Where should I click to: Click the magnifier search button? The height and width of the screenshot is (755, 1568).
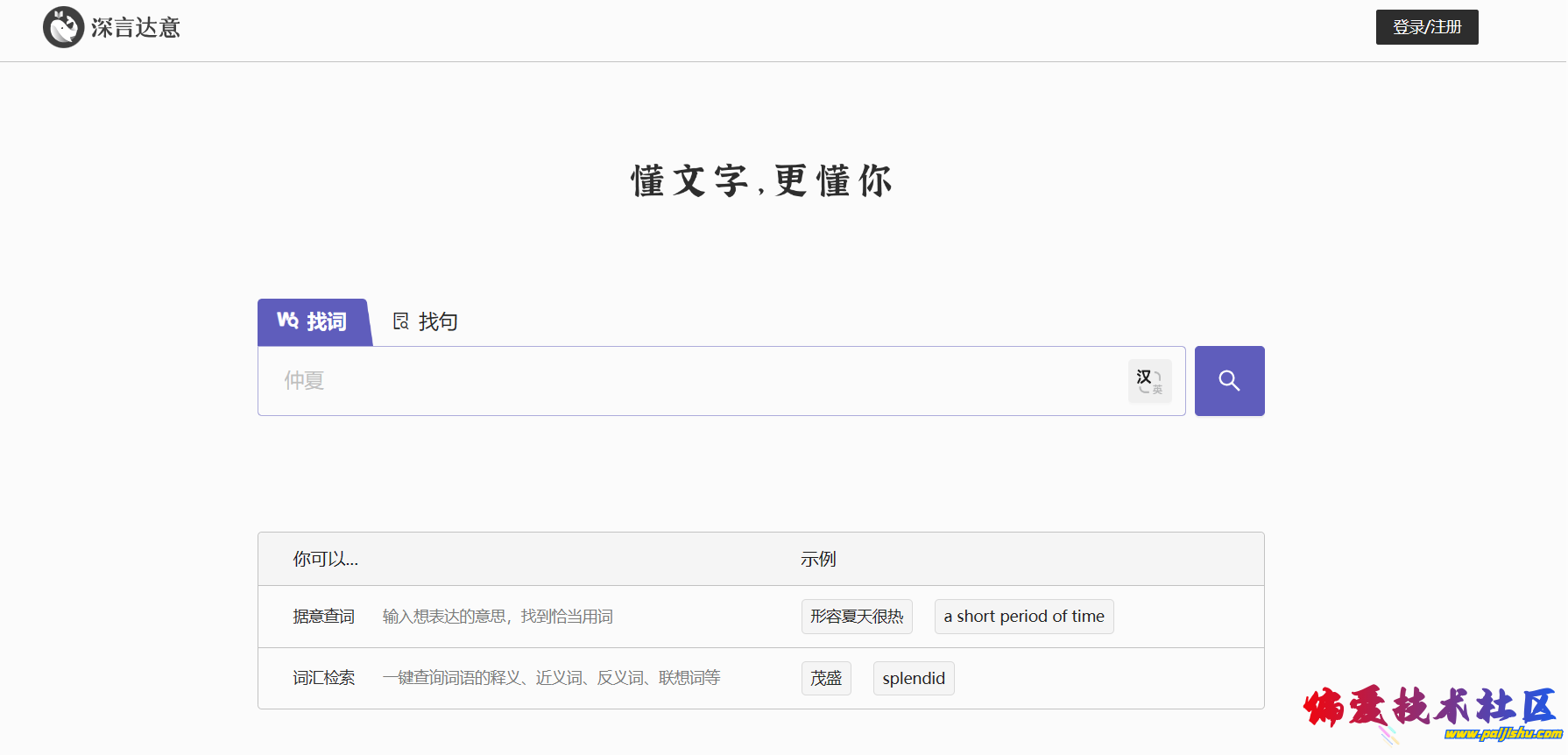(x=1229, y=381)
